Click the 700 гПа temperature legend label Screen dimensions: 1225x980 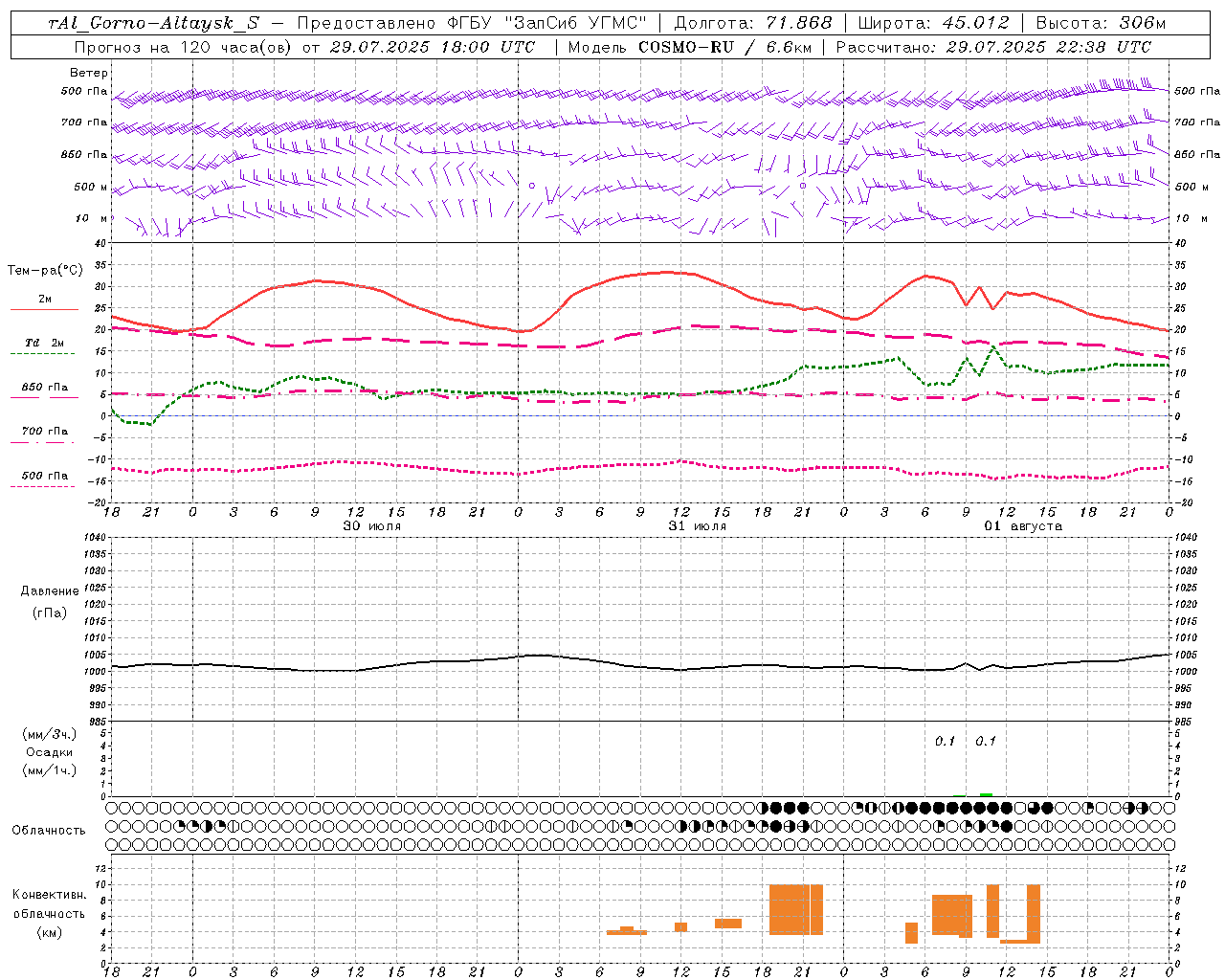tap(45, 431)
